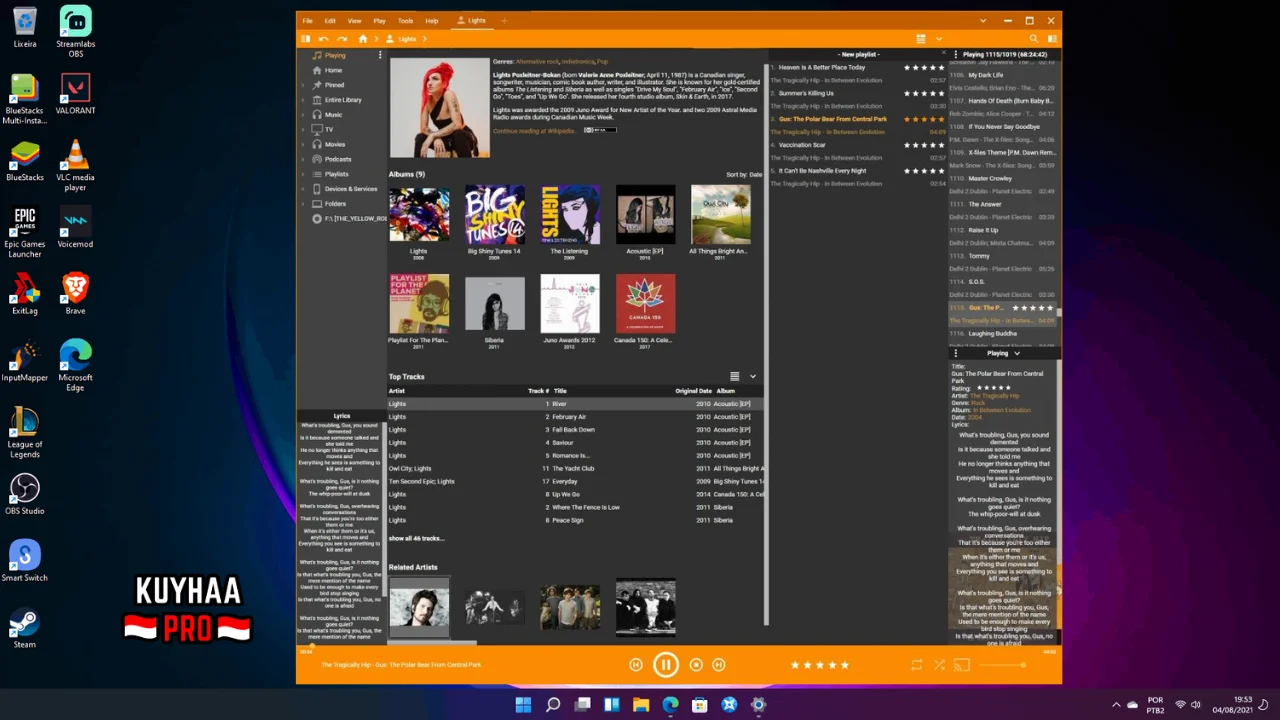Click the Alternative rock genre link
Viewport: 1280px width, 720px height.
coord(537,62)
